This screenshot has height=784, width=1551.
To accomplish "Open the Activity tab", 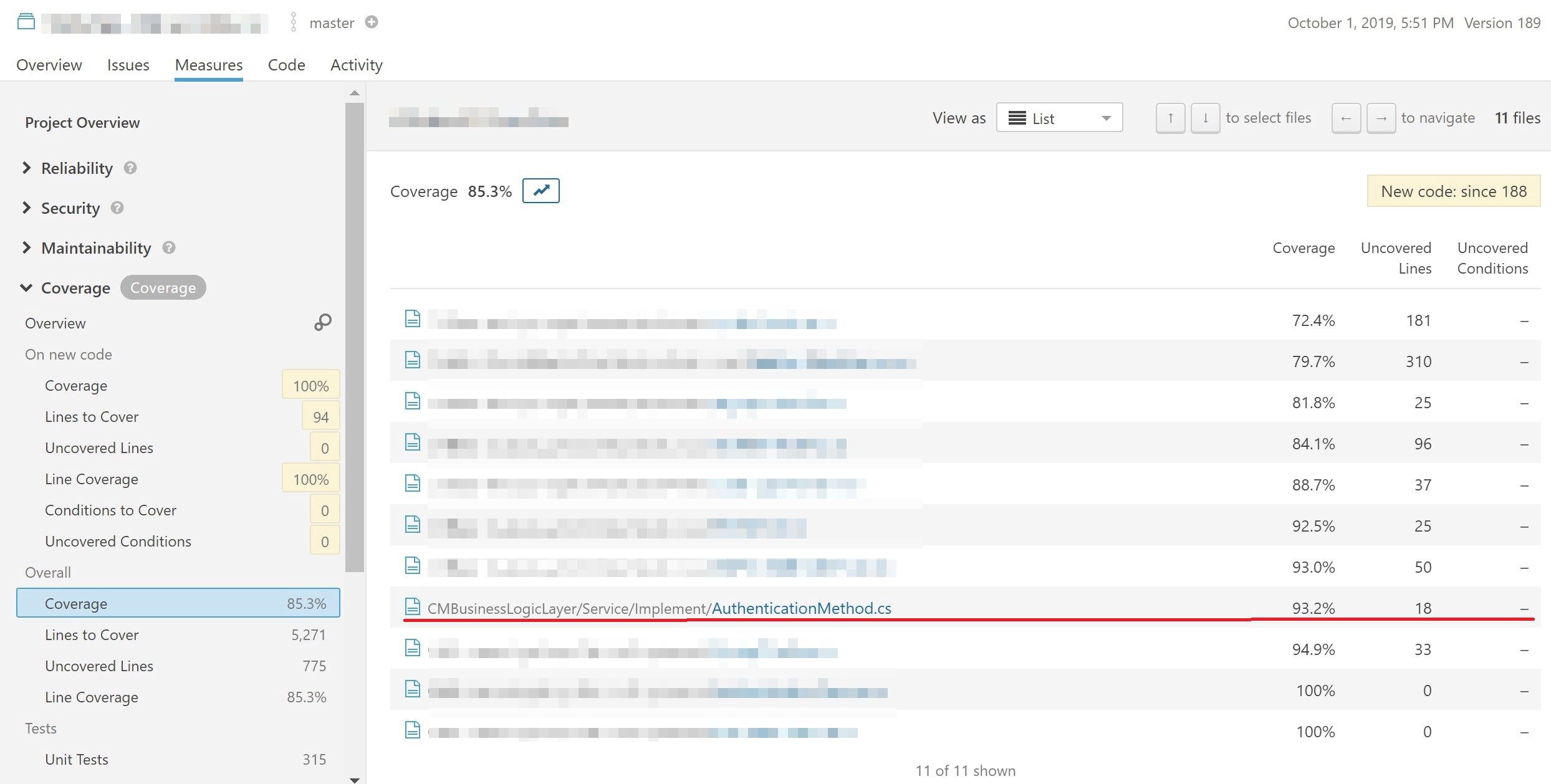I will coord(356,65).
